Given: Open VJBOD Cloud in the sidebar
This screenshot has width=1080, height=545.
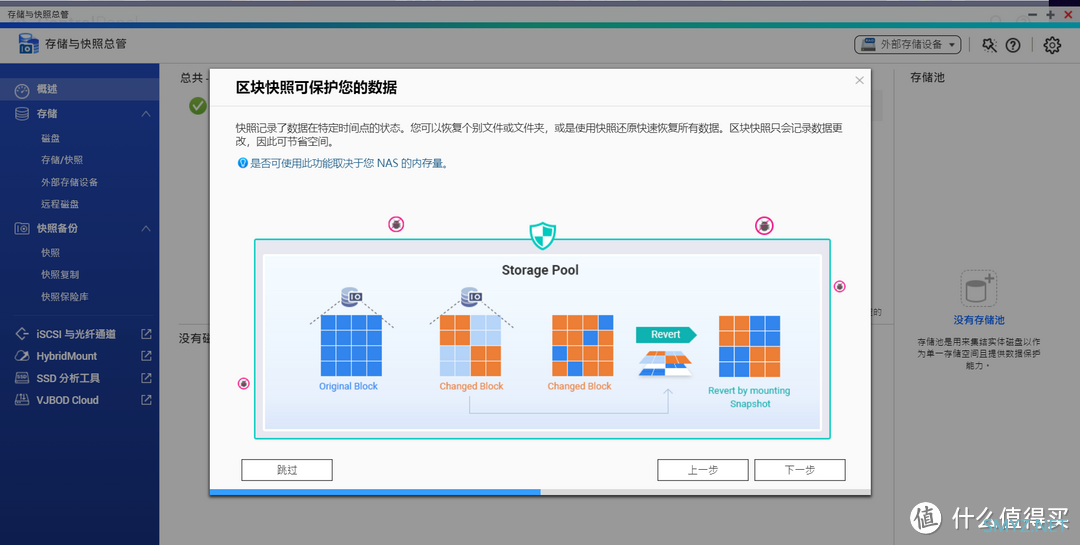Looking at the screenshot, I should (68, 400).
